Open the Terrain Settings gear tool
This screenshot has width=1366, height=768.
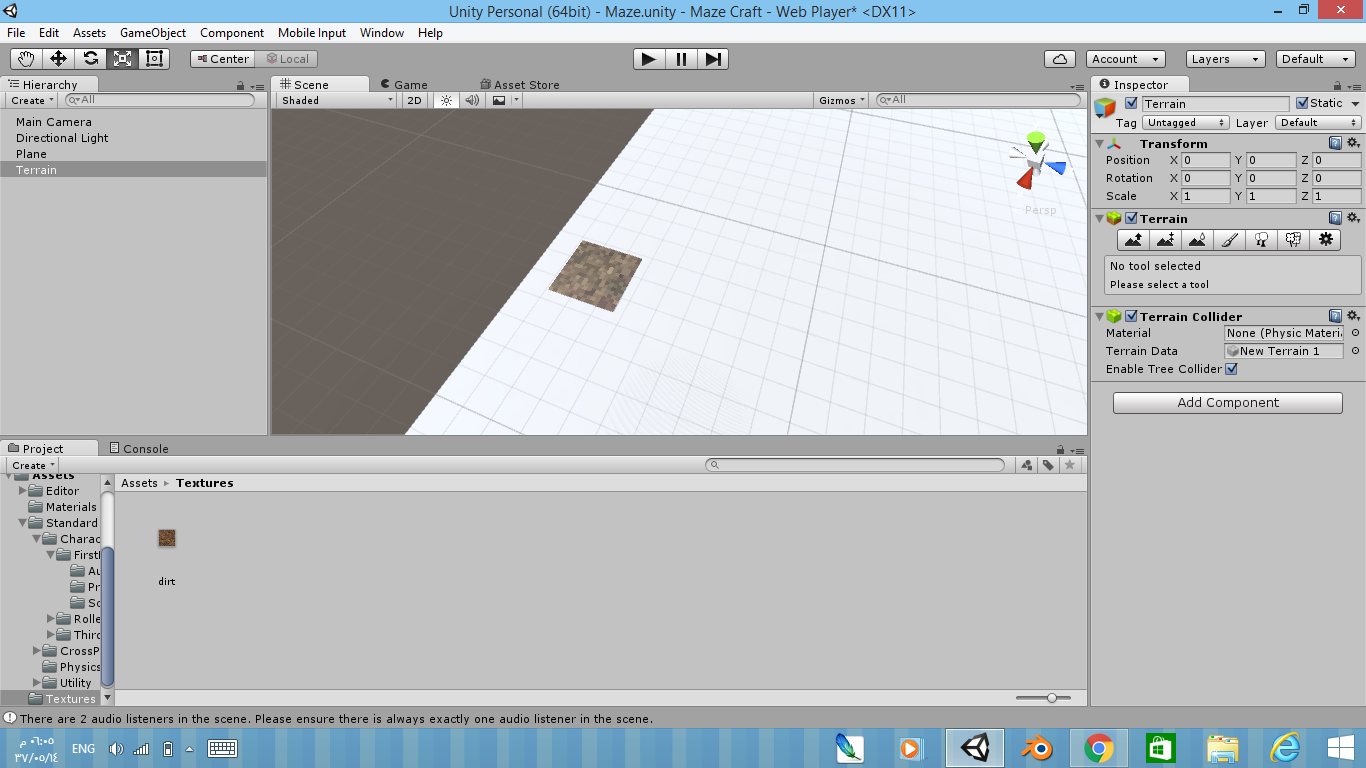click(1324, 239)
